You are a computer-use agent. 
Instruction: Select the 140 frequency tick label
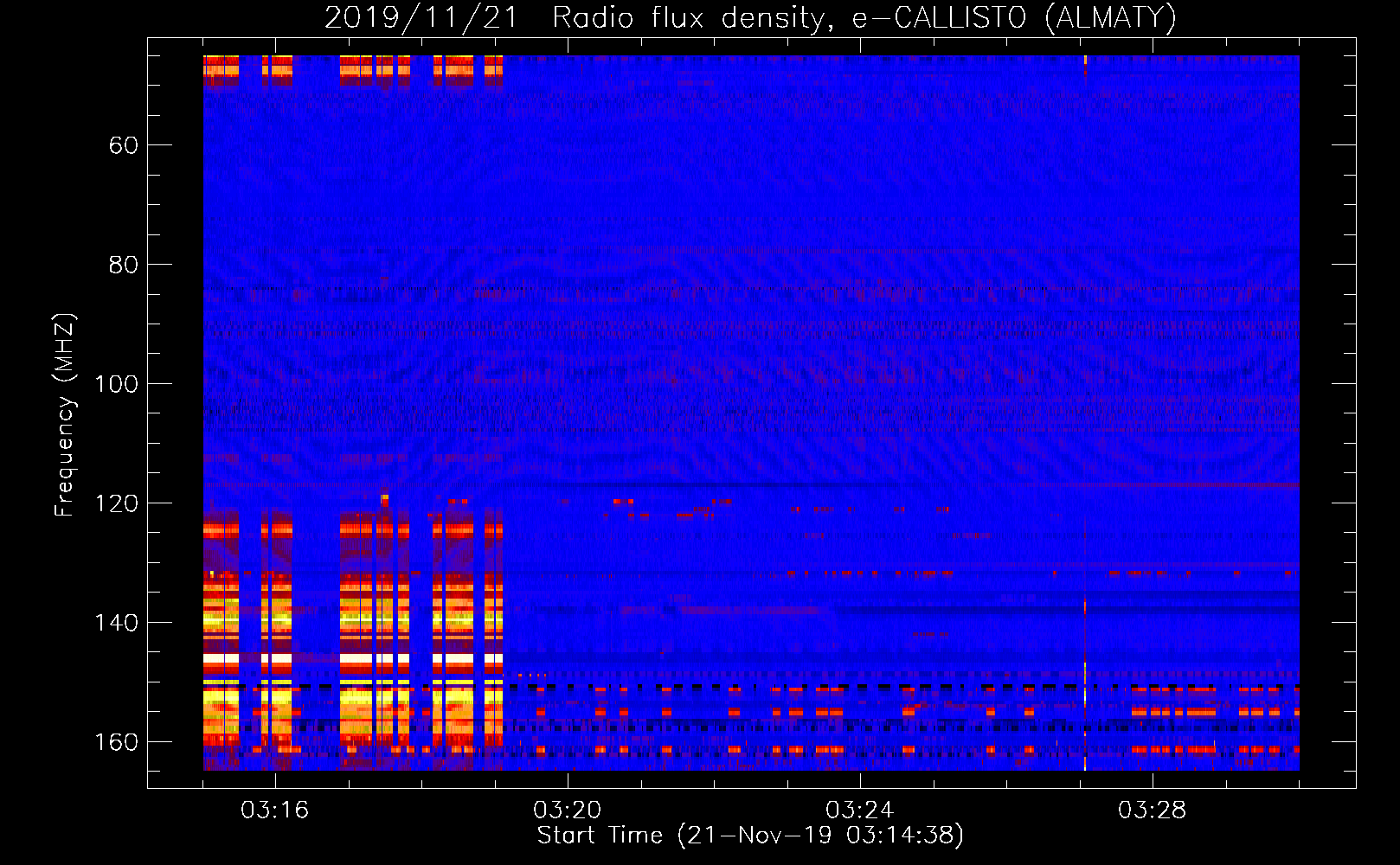coord(117,623)
